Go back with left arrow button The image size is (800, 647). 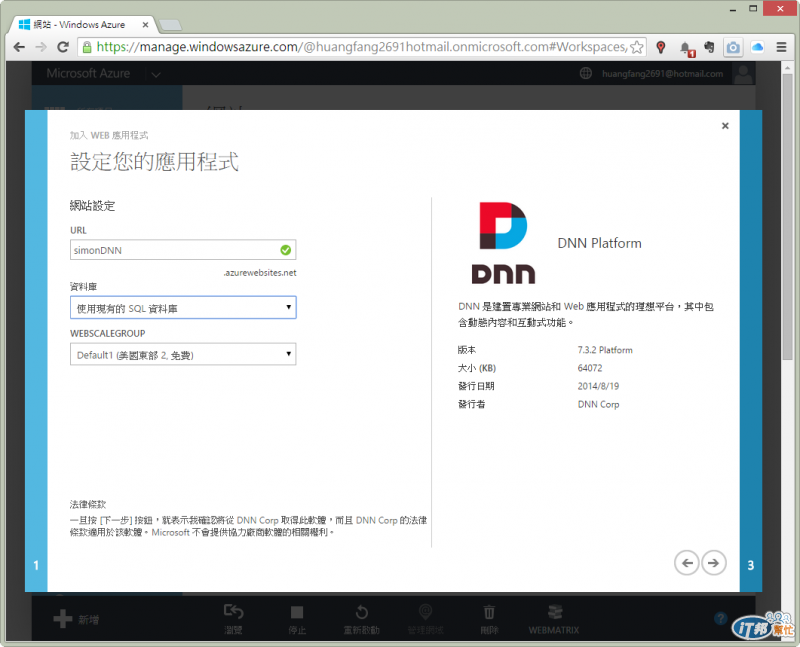point(687,563)
